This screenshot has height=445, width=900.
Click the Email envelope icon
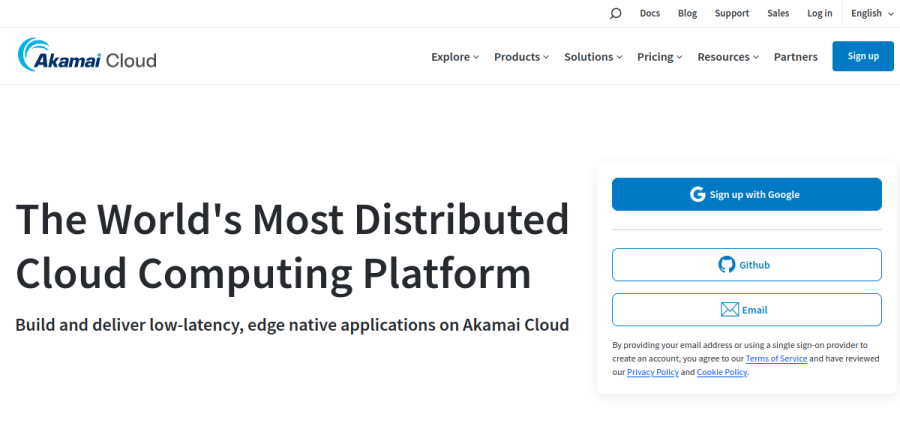coord(730,309)
